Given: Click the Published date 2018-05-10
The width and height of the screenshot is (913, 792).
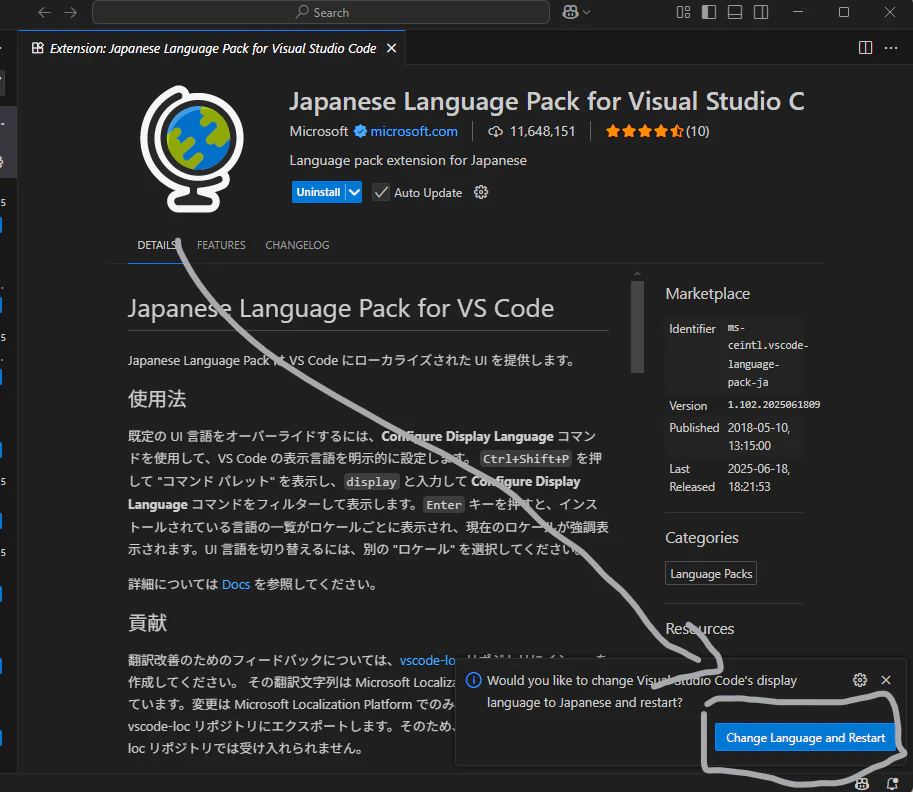Looking at the screenshot, I should 759,437.
